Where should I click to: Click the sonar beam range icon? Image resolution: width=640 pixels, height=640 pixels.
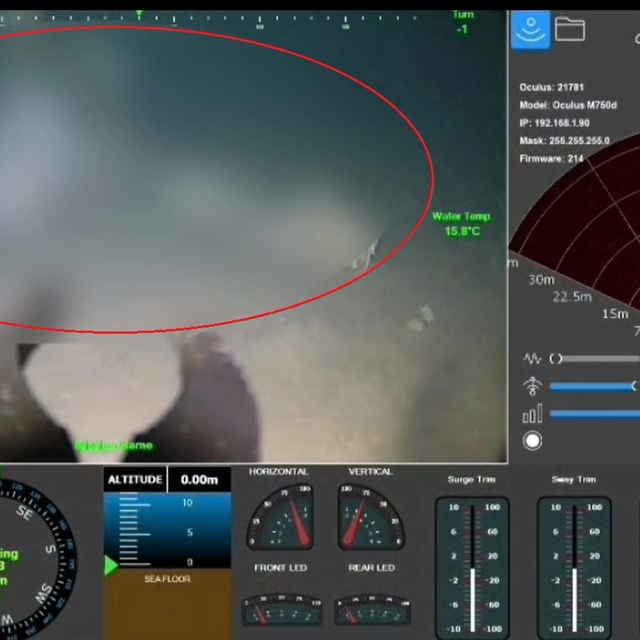point(532,386)
